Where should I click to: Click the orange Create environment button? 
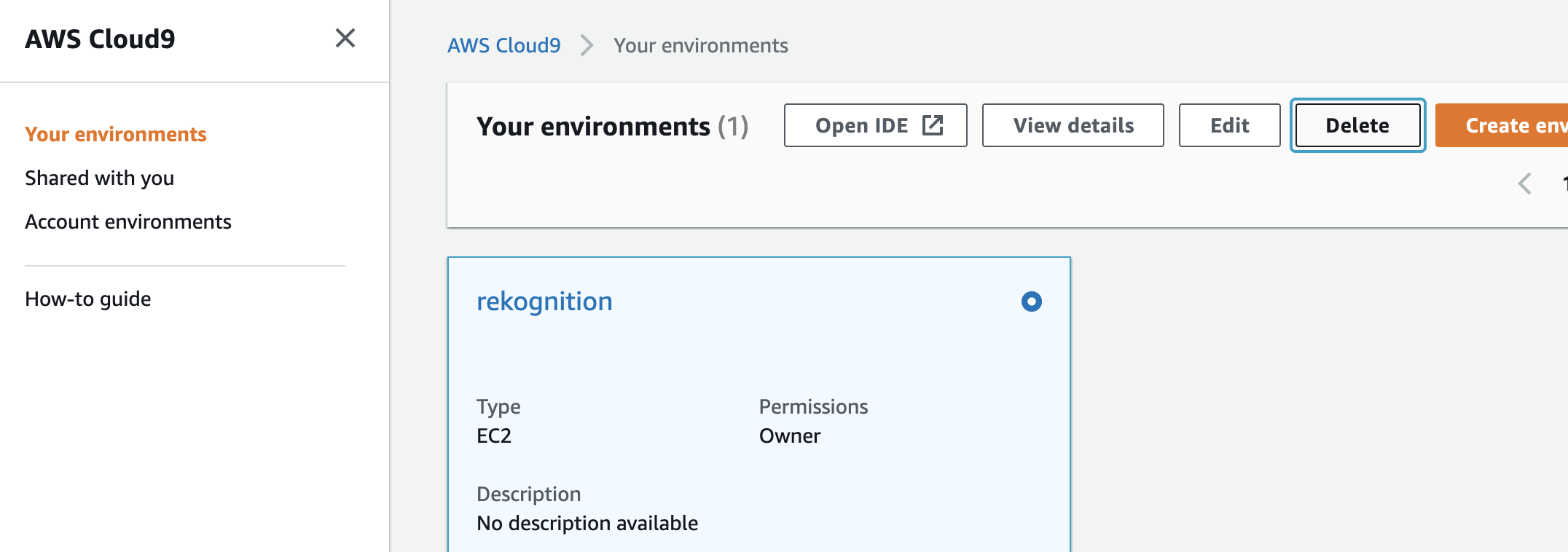point(1508,125)
